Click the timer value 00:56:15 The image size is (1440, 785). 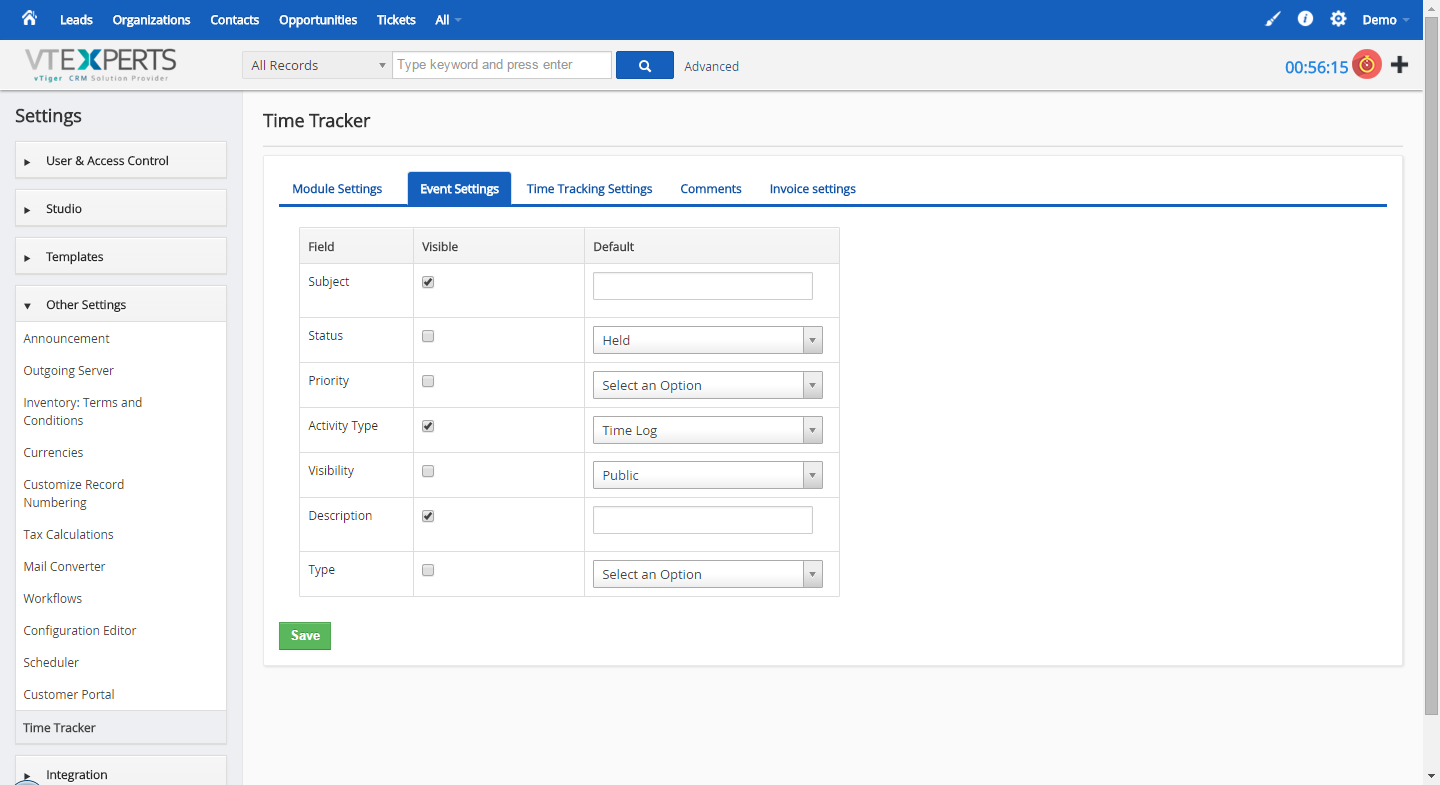[x=1316, y=67]
